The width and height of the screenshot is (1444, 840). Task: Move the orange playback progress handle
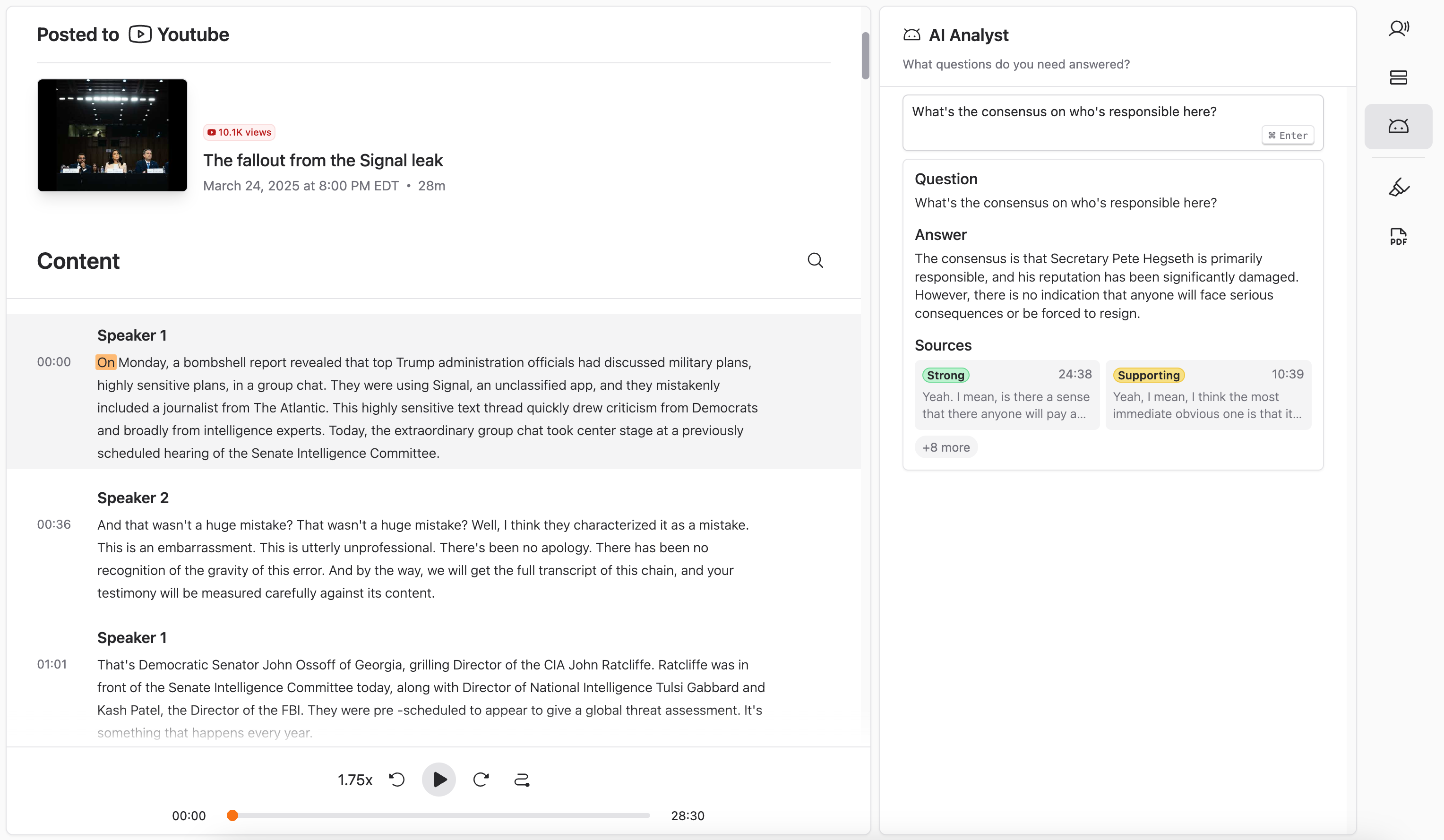[232, 815]
